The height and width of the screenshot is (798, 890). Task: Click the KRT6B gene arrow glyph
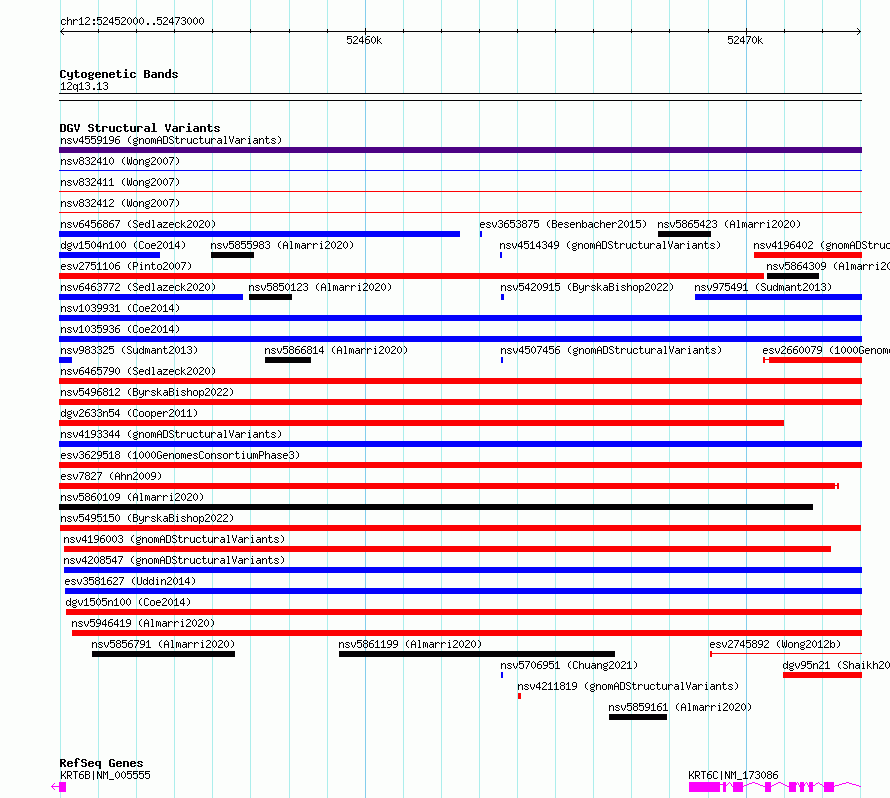tap(58, 787)
